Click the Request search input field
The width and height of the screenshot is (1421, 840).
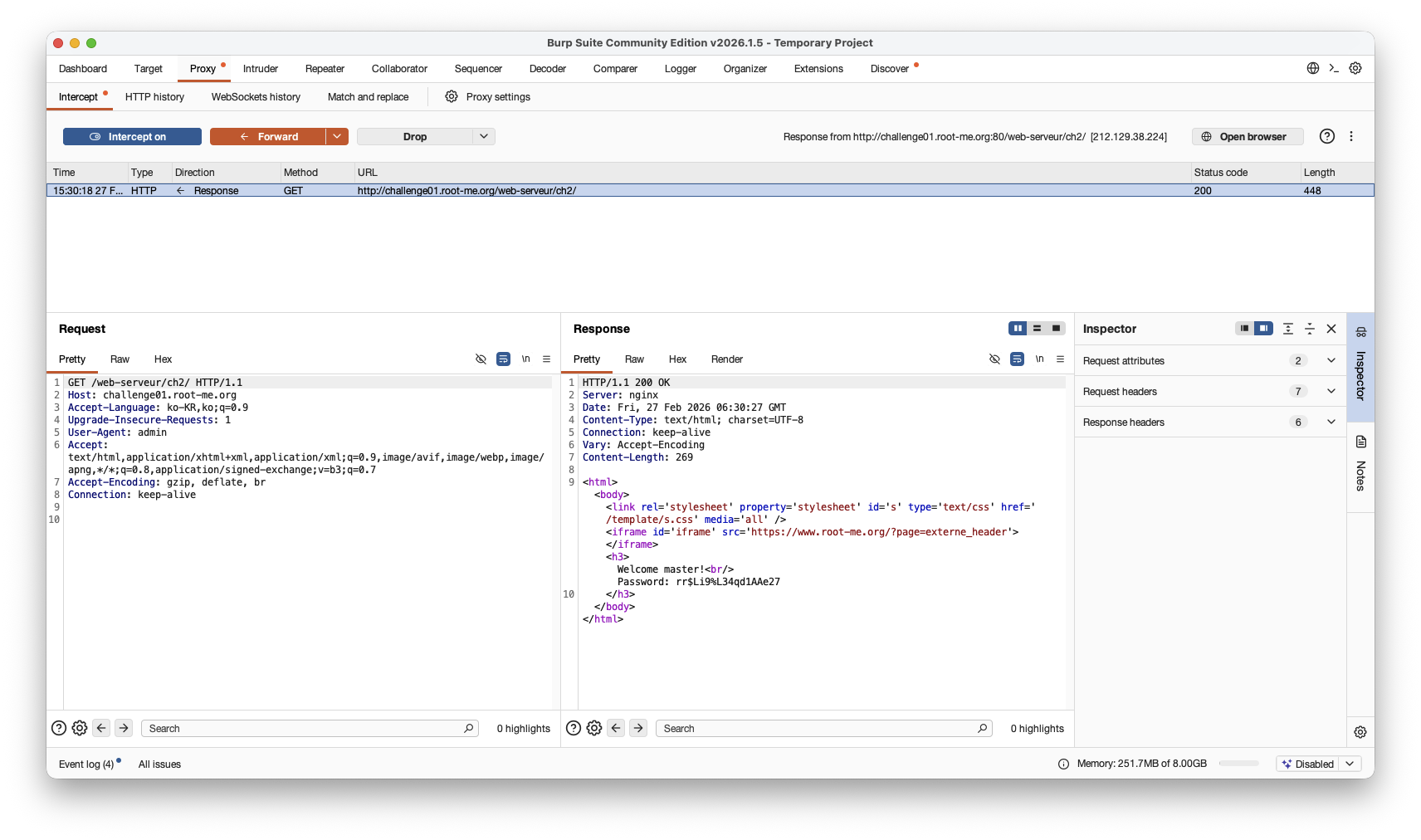coord(310,728)
